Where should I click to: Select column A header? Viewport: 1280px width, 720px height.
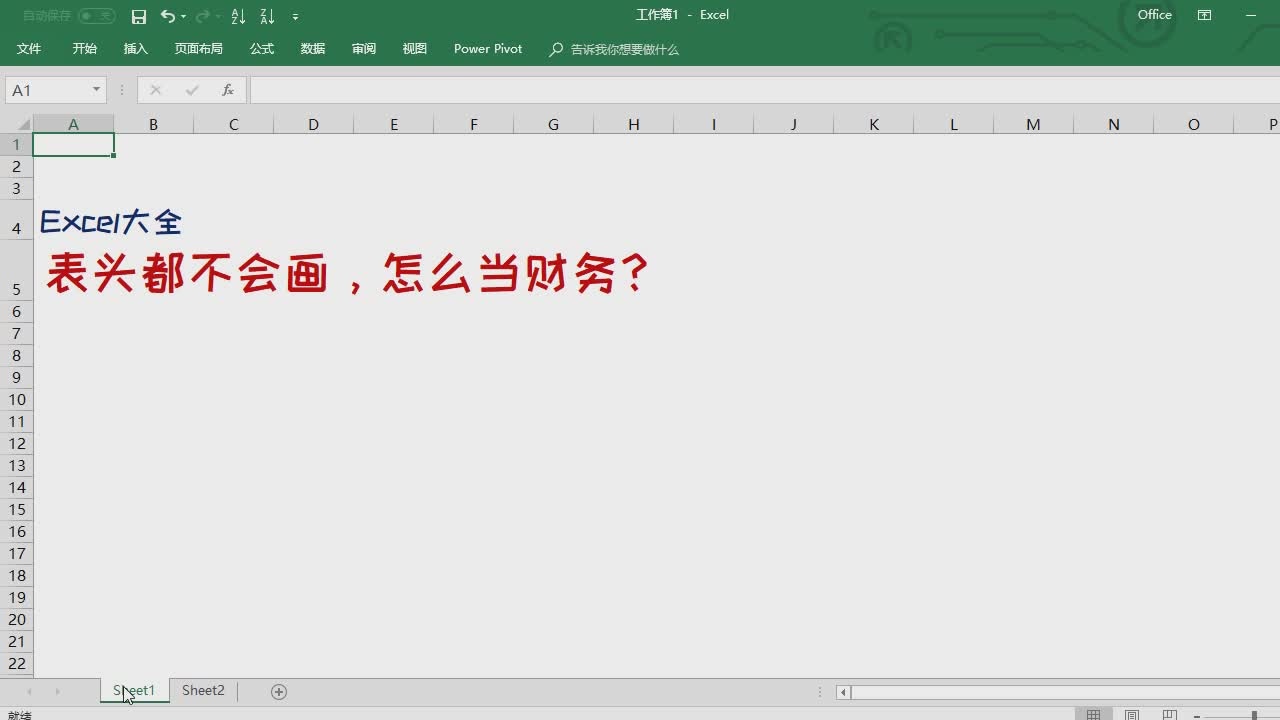pyautogui.click(x=73, y=124)
